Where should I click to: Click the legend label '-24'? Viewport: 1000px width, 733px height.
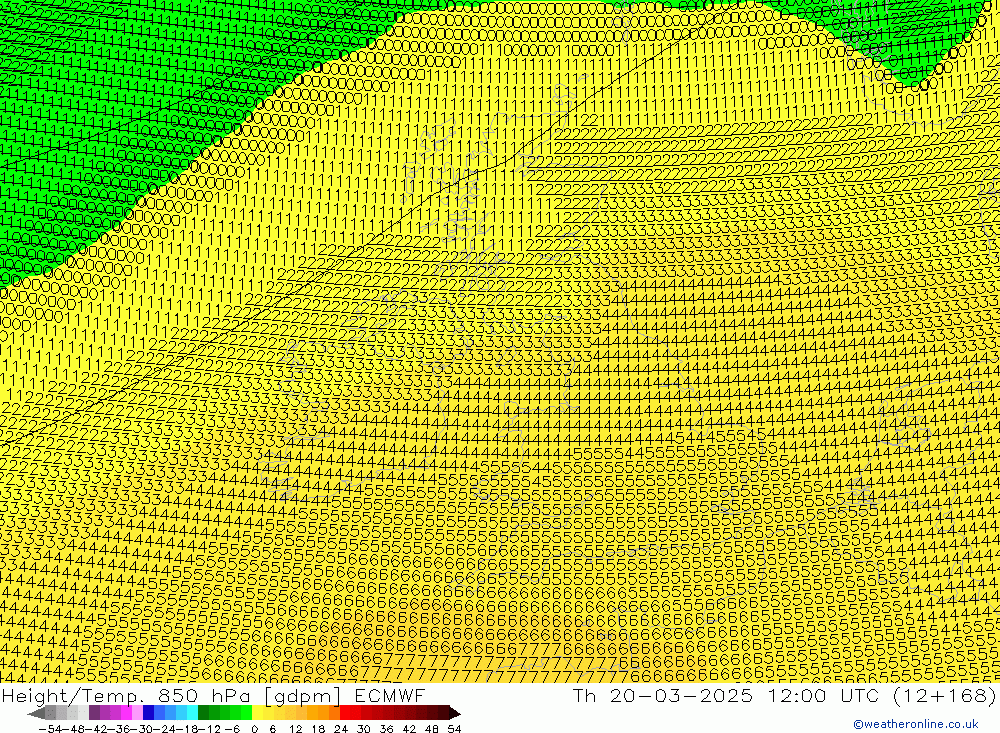click(x=166, y=729)
